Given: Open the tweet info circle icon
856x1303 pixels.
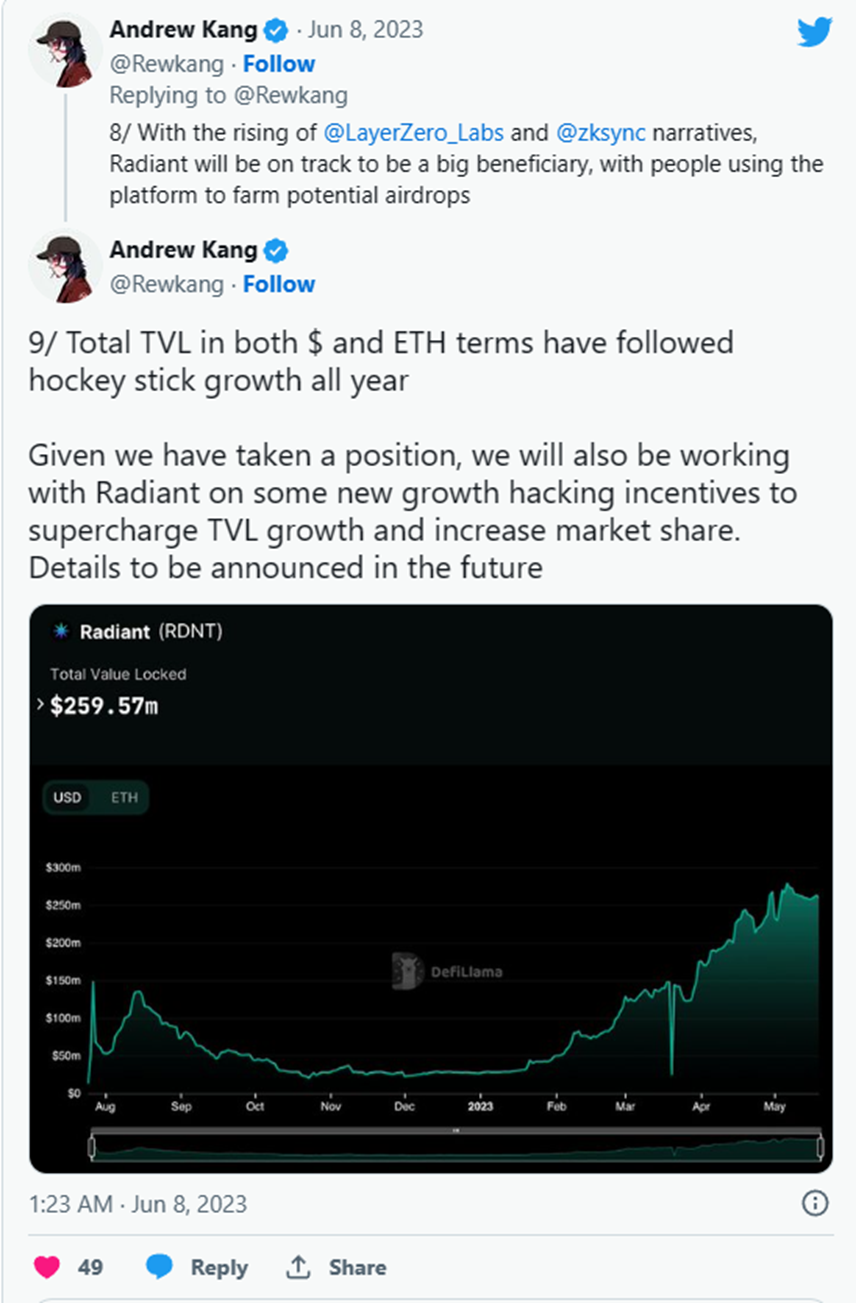Looking at the screenshot, I should (815, 1203).
